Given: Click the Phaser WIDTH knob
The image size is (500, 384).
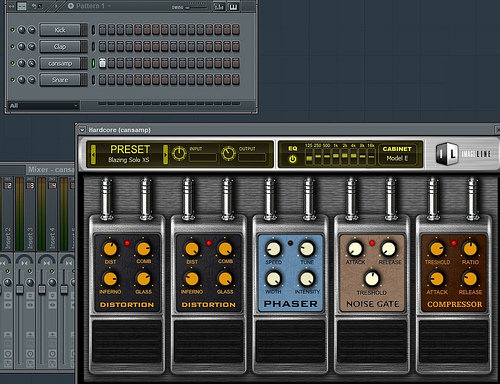Looking at the screenshot, I should tap(273, 279).
